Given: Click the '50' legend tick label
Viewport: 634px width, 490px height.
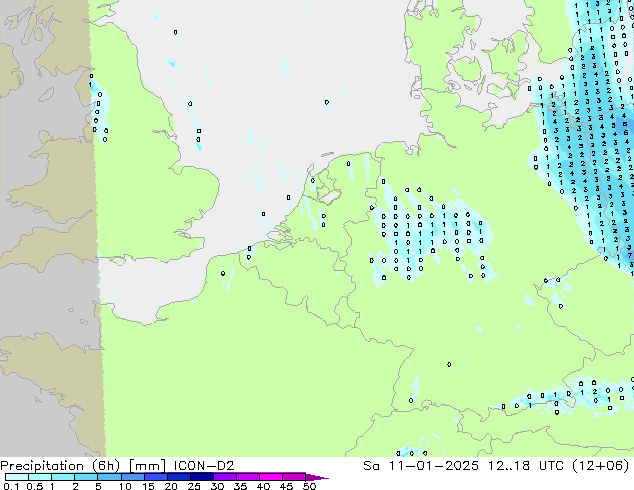Looking at the screenshot, I should [x=309, y=486].
